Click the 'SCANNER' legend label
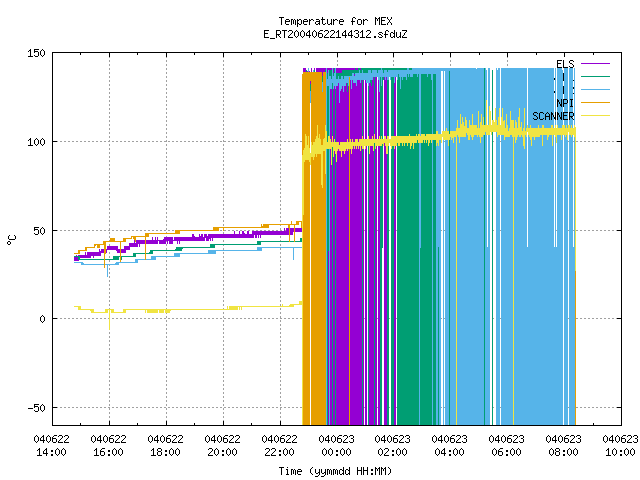The width and height of the screenshot is (640, 480). coord(553,116)
